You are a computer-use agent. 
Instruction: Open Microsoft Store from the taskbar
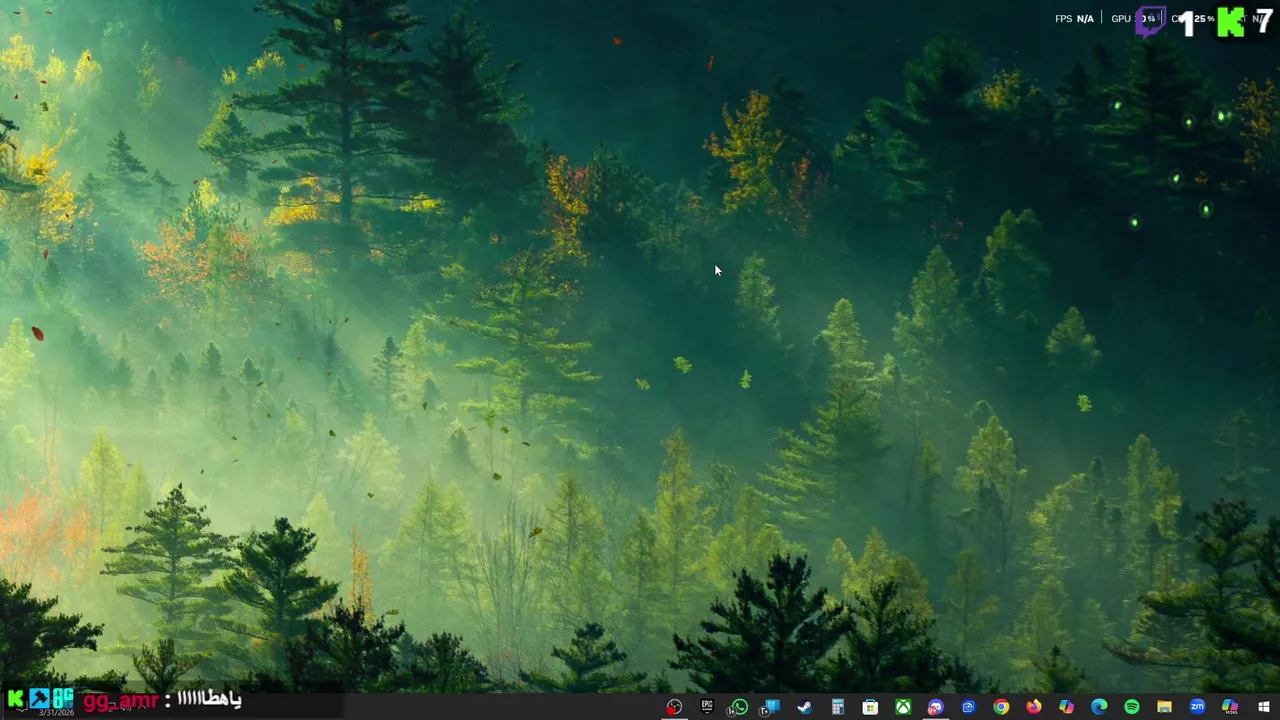coord(870,707)
